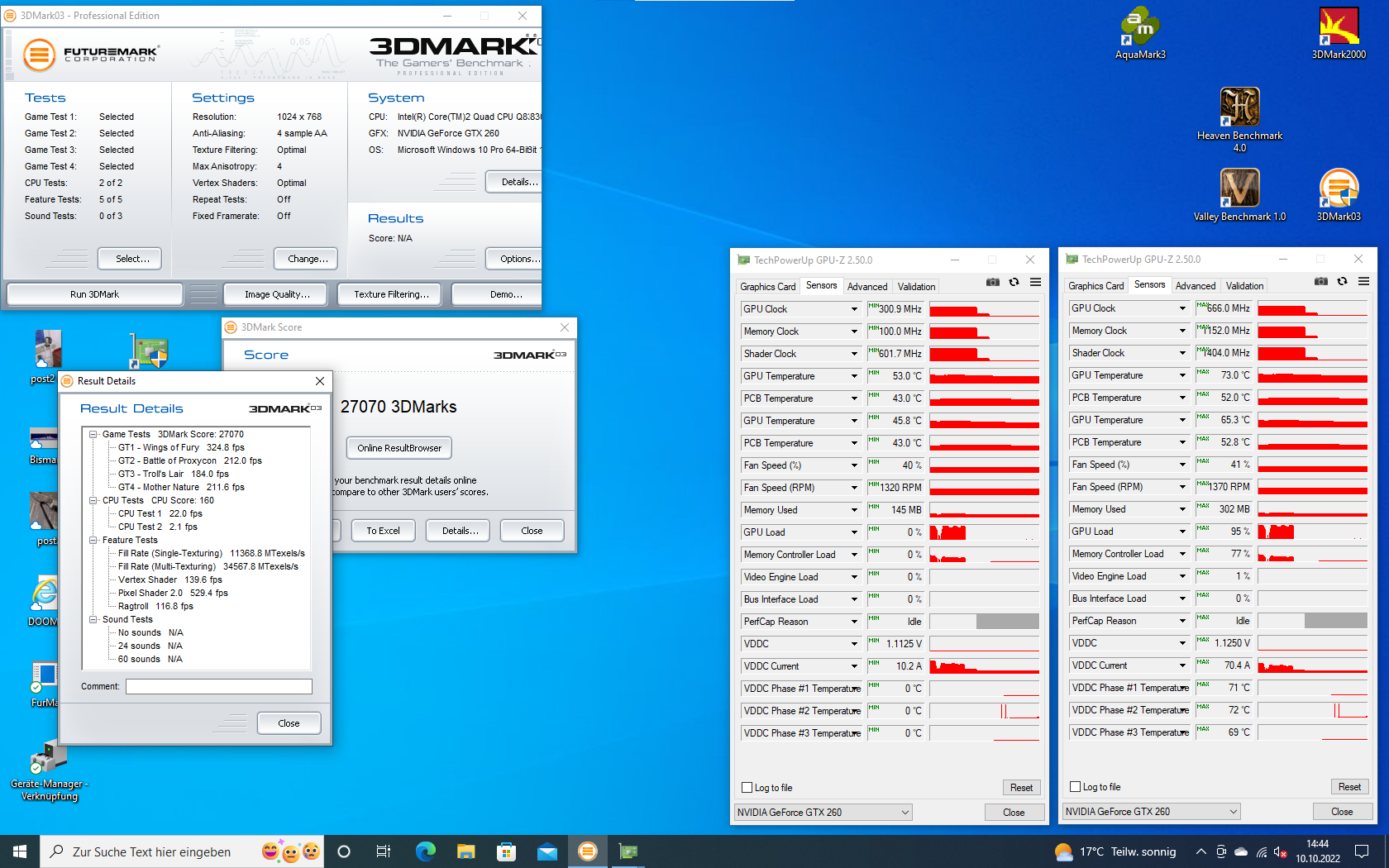
Task: Click Reset in the left GPU-Z window
Action: 1021,788
